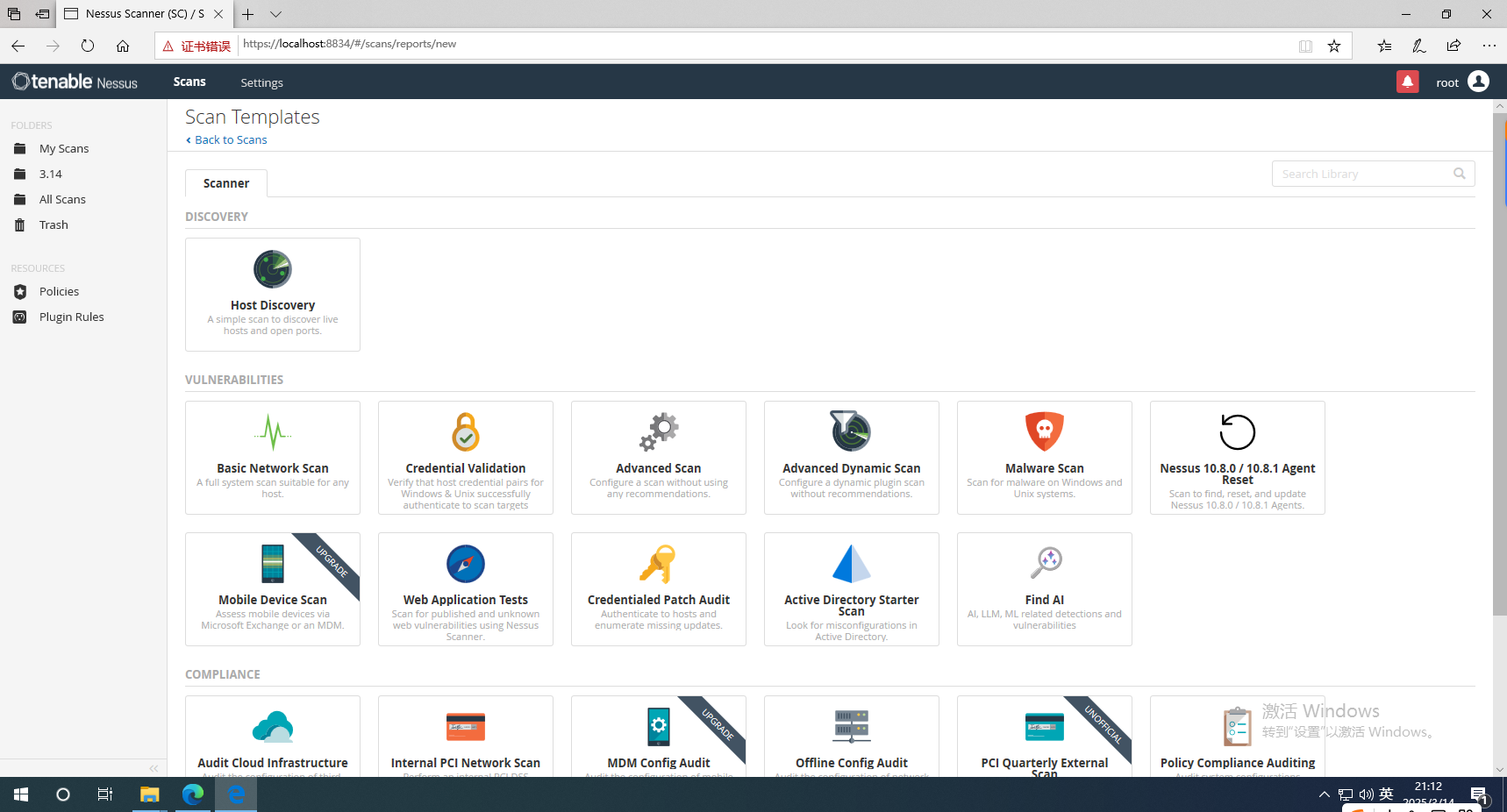
Task: Select the Audit Cloud Infrastructure cloud icon
Action: tap(273, 727)
